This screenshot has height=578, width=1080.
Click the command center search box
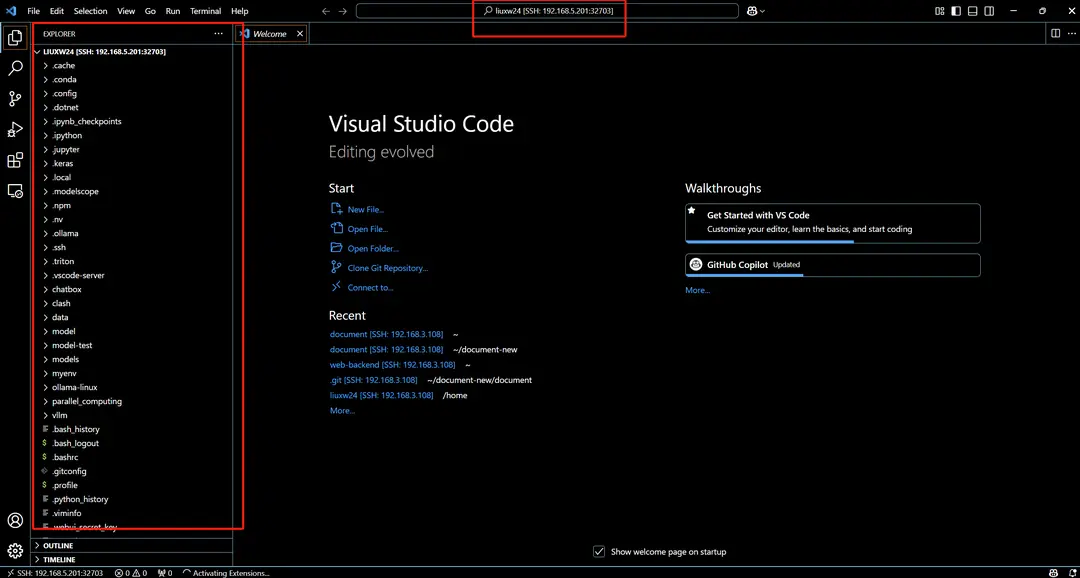547,11
